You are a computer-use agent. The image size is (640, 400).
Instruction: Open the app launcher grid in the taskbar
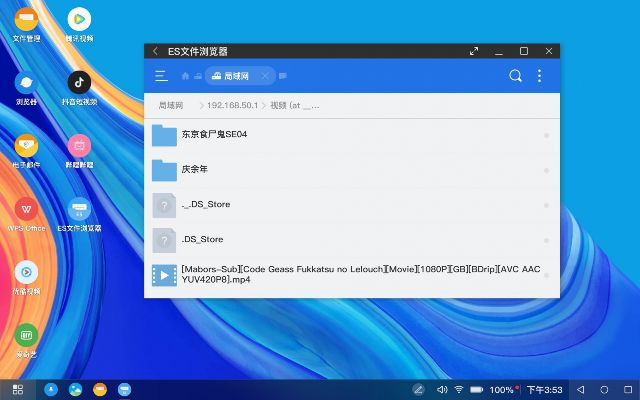(17, 389)
